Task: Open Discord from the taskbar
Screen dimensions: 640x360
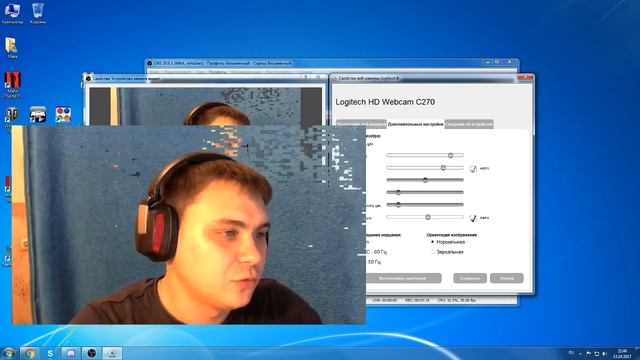Action: click(71, 353)
